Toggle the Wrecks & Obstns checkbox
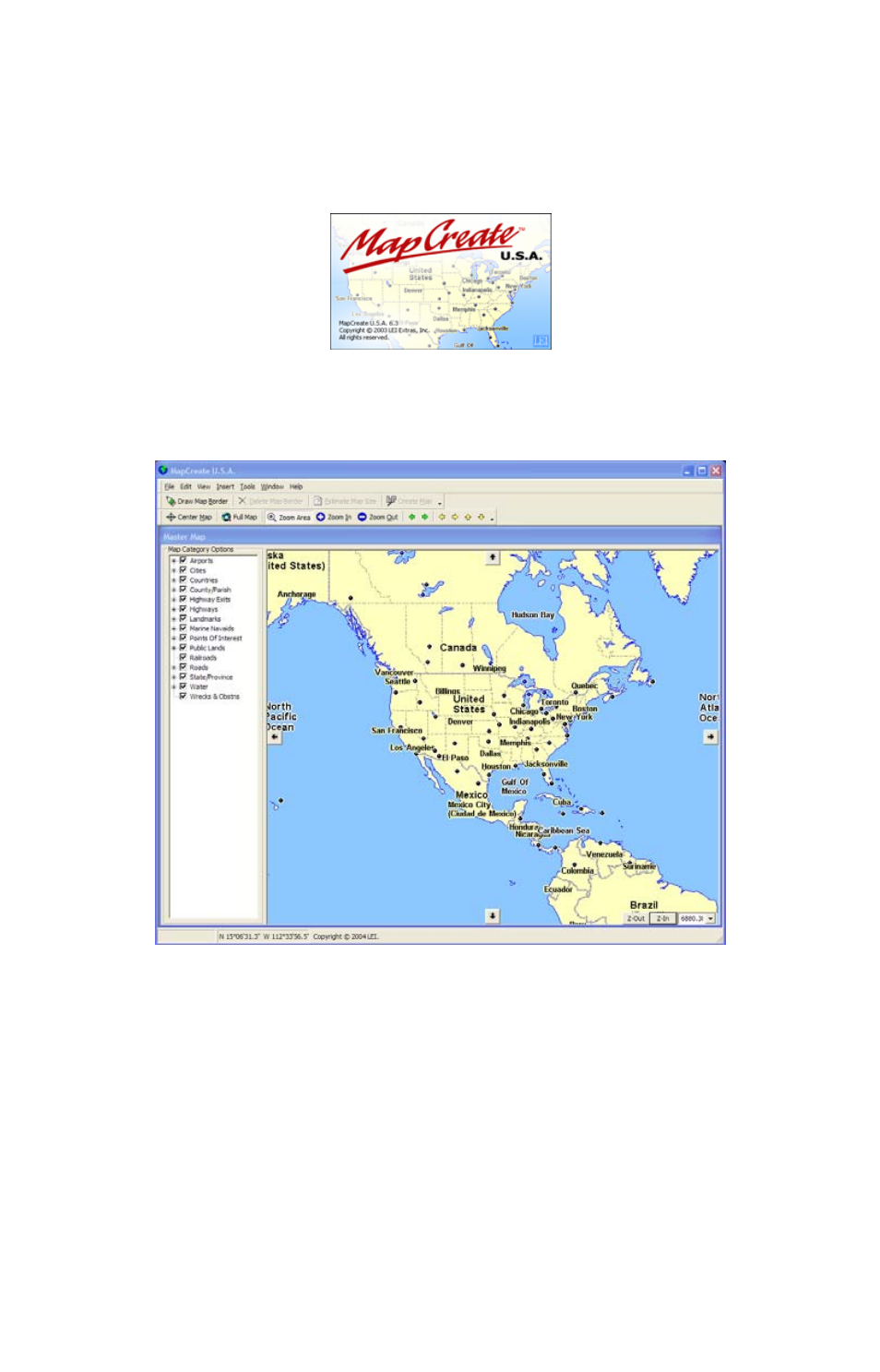The width and height of the screenshot is (880, 1372). pos(183,696)
